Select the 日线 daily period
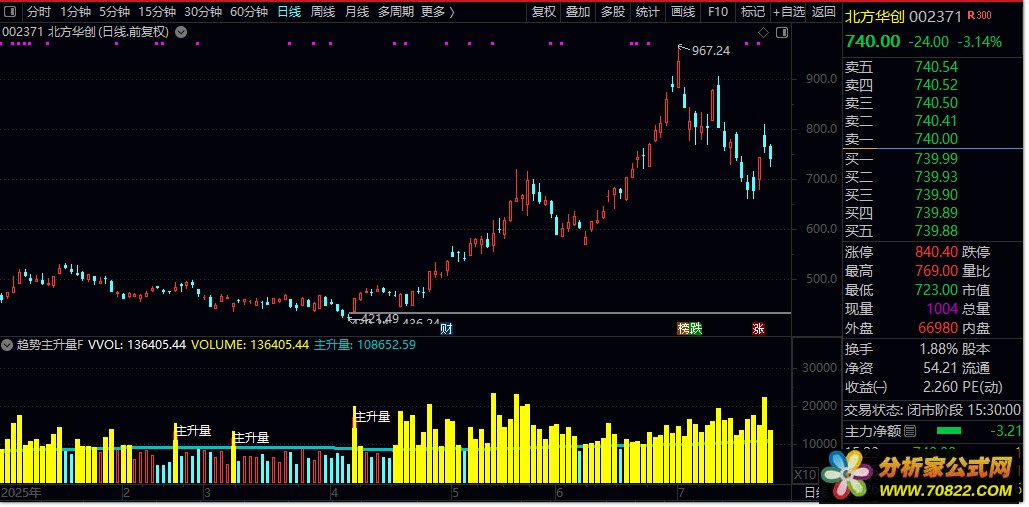1029x507 pixels. pyautogui.click(x=289, y=12)
